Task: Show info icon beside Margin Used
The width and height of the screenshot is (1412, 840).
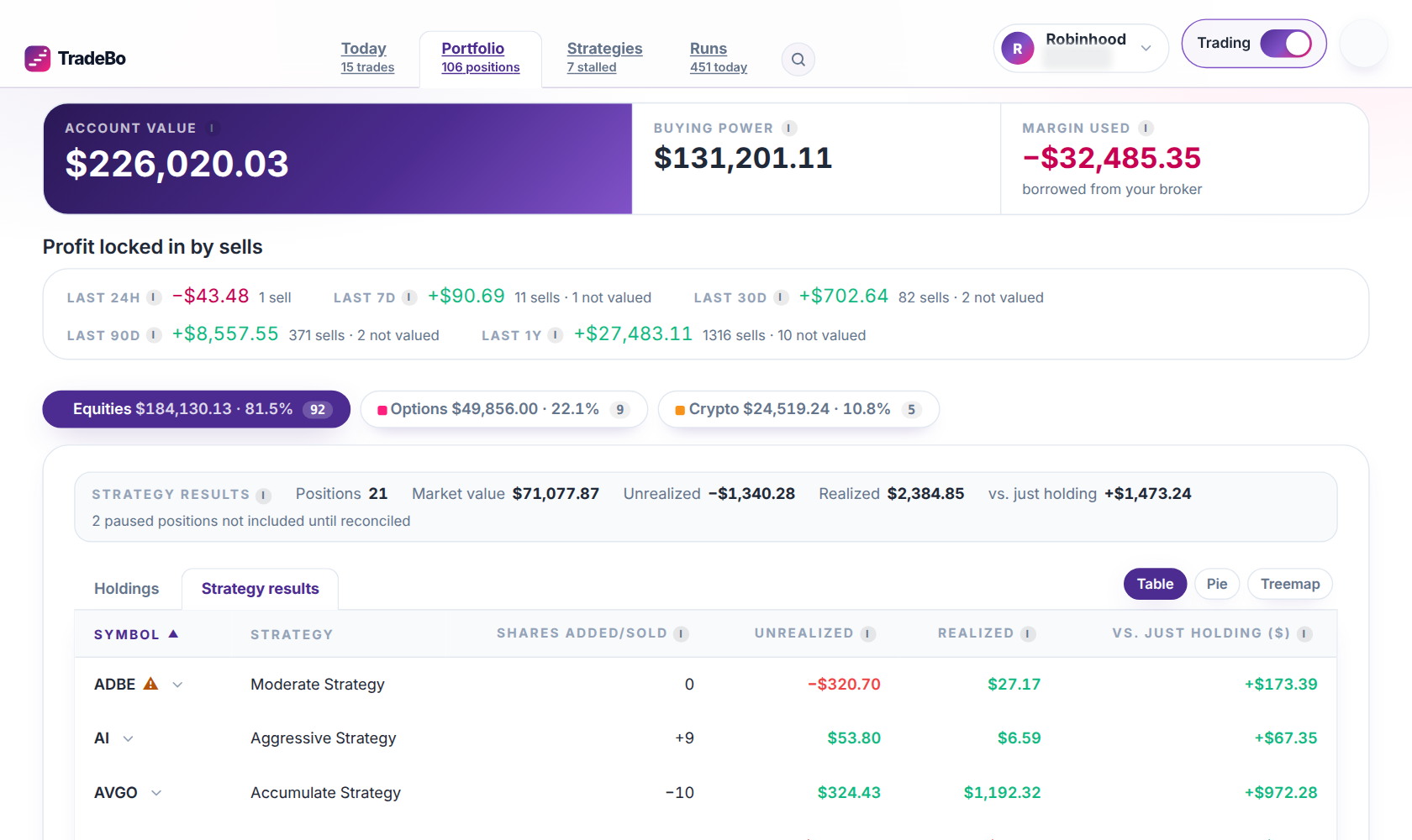Action: (x=1146, y=129)
